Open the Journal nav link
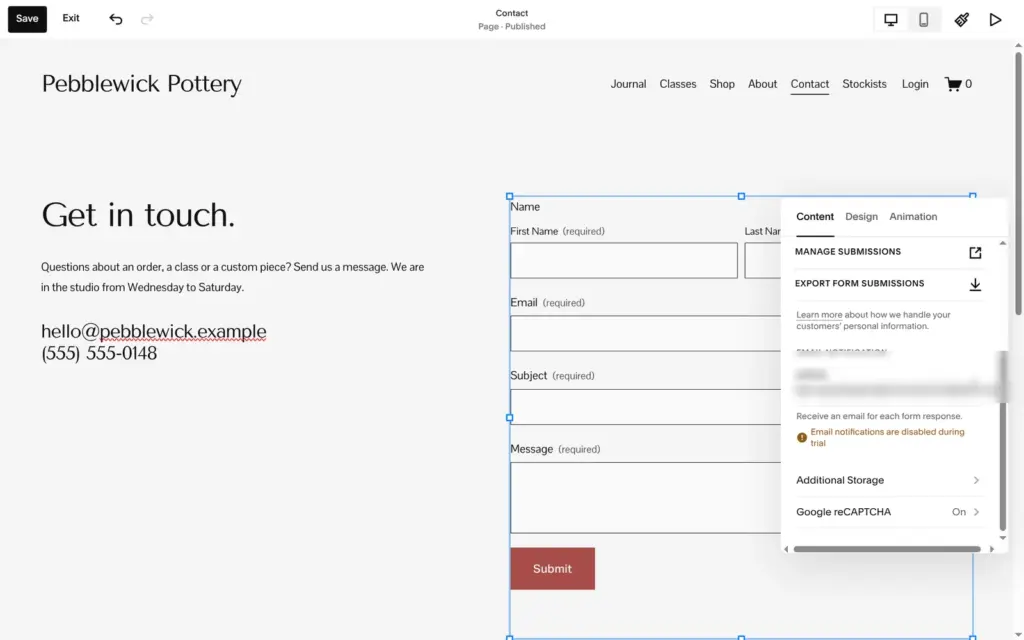 (x=628, y=84)
